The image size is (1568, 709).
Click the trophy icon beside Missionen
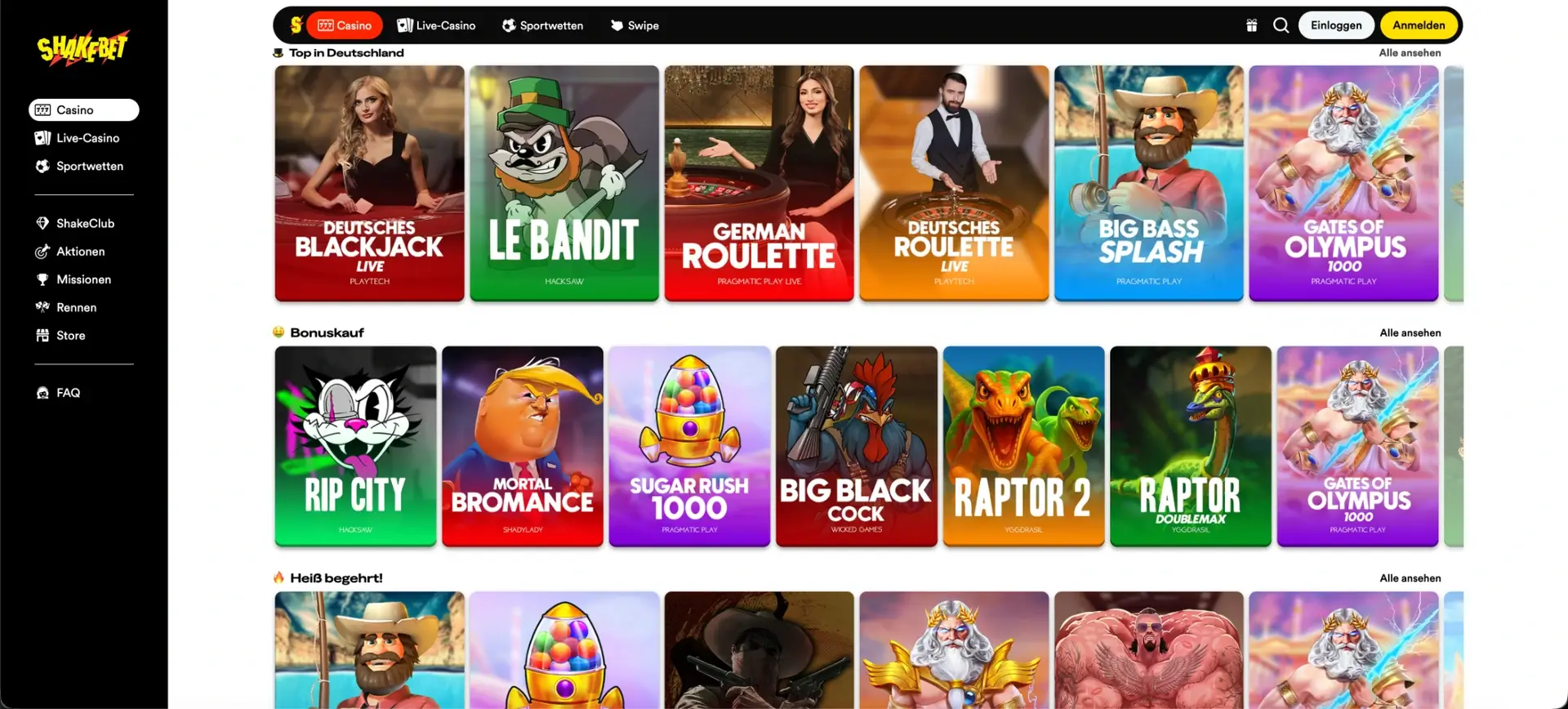point(42,279)
